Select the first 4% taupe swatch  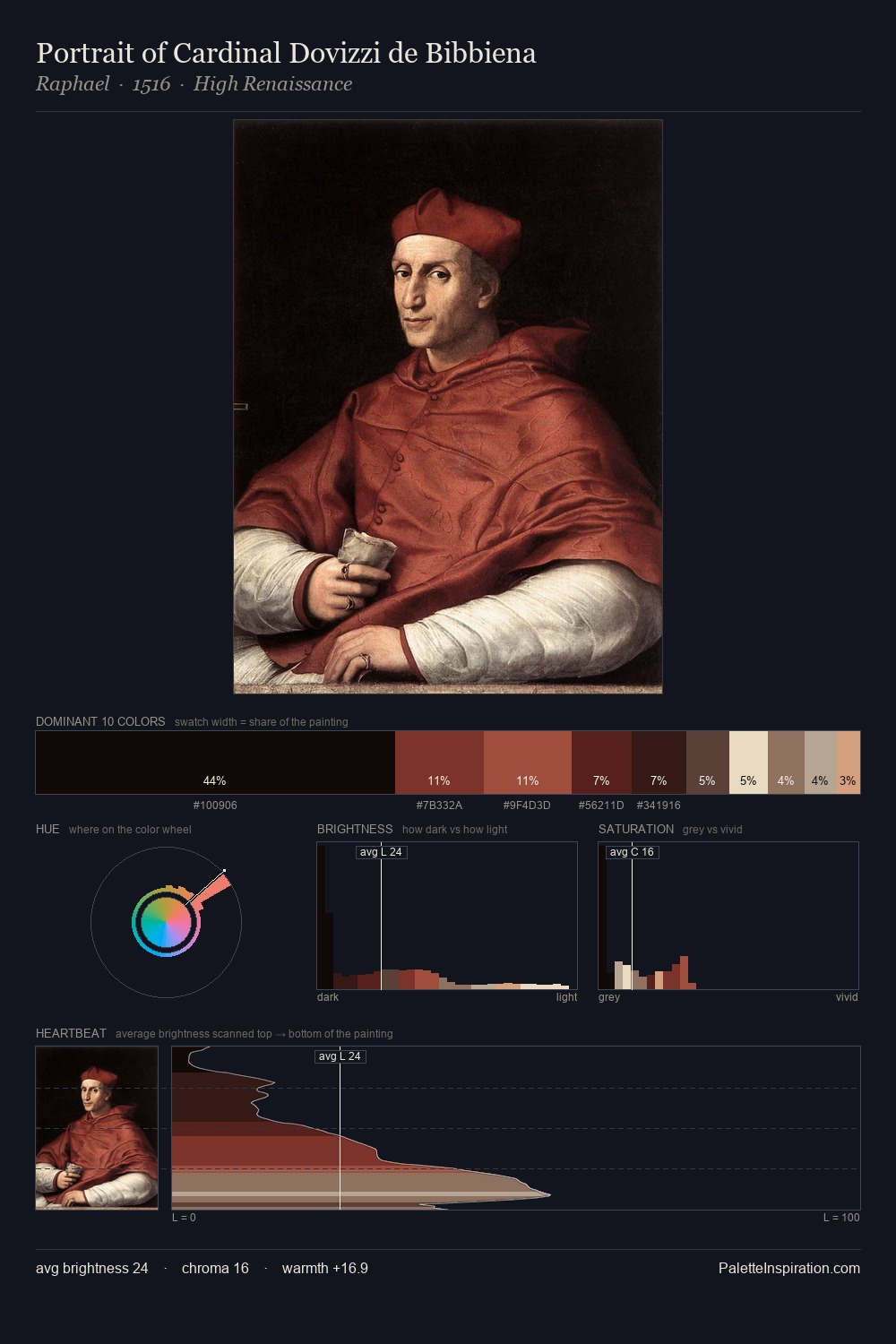(x=786, y=762)
